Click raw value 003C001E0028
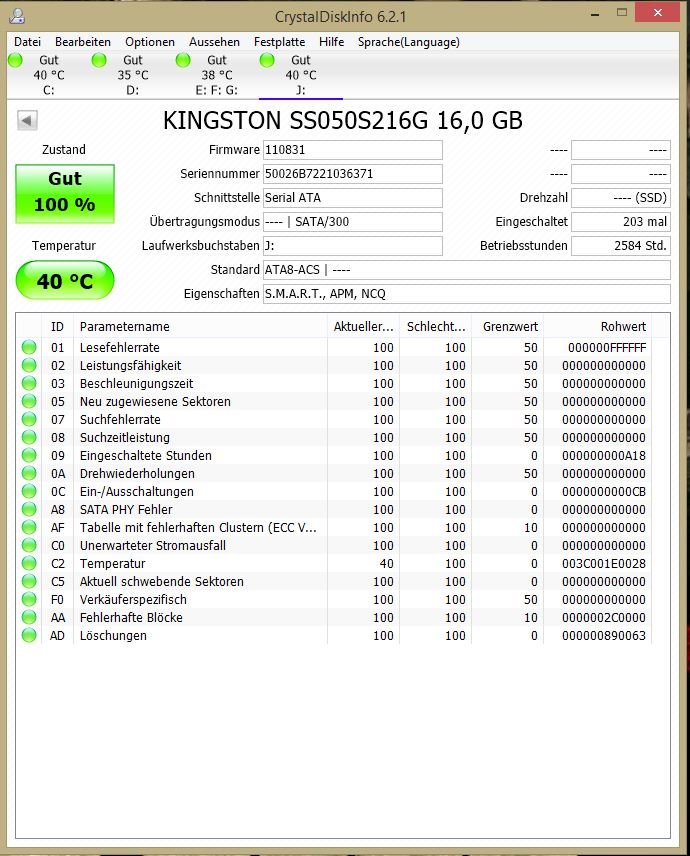Image resolution: width=690 pixels, height=856 pixels. pyautogui.click(x=604, y=564)
